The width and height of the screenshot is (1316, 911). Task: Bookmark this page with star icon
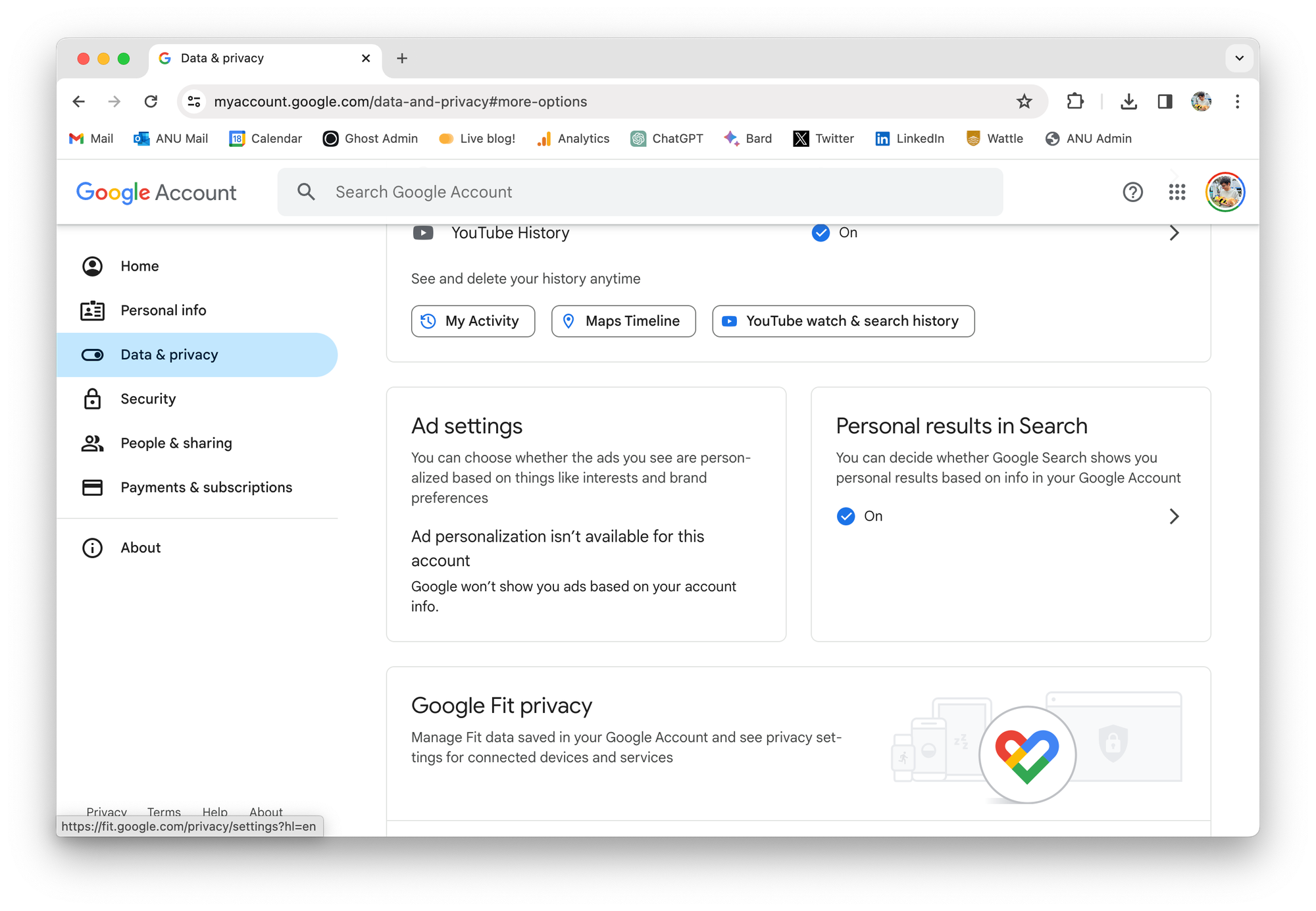pos(1024,101)
